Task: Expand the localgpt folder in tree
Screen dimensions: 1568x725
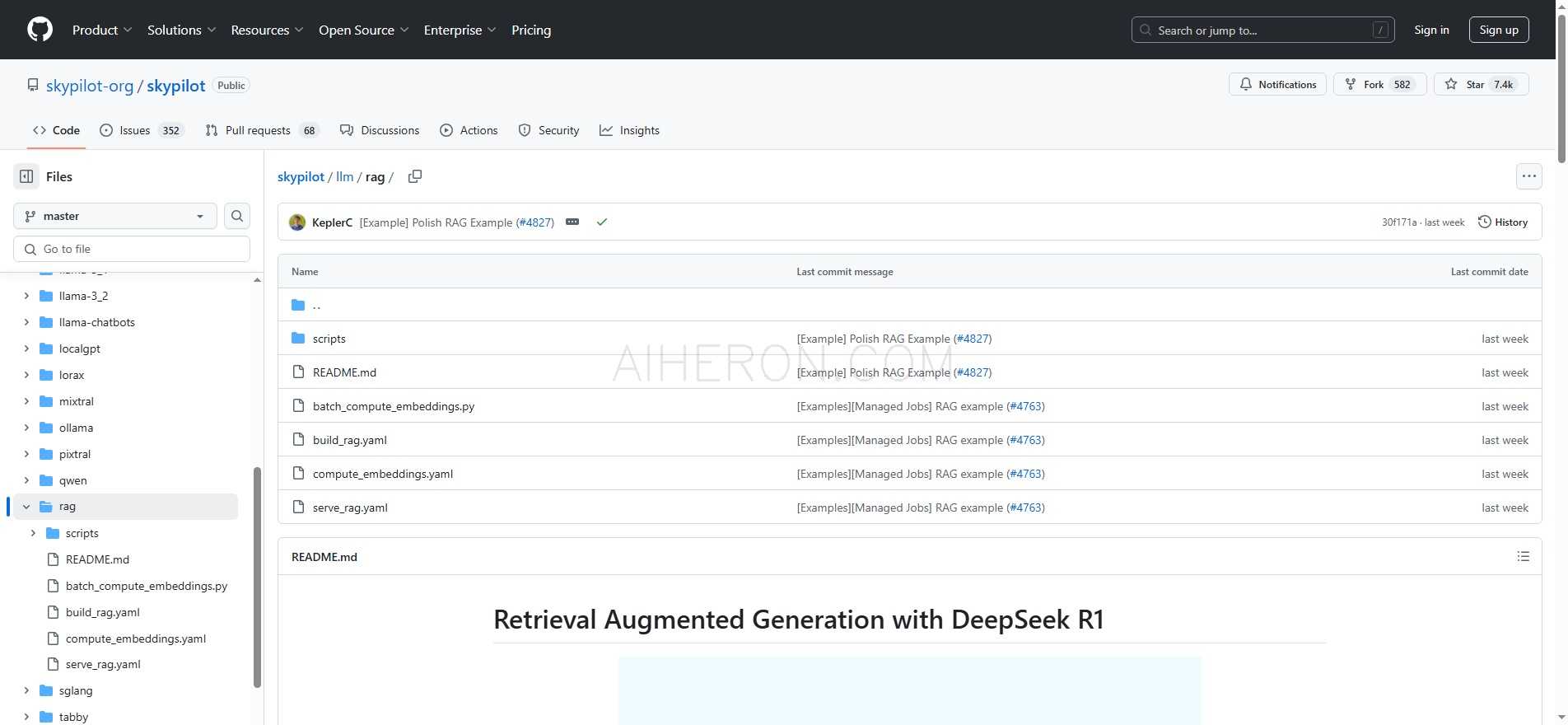Action: (26, 348)
